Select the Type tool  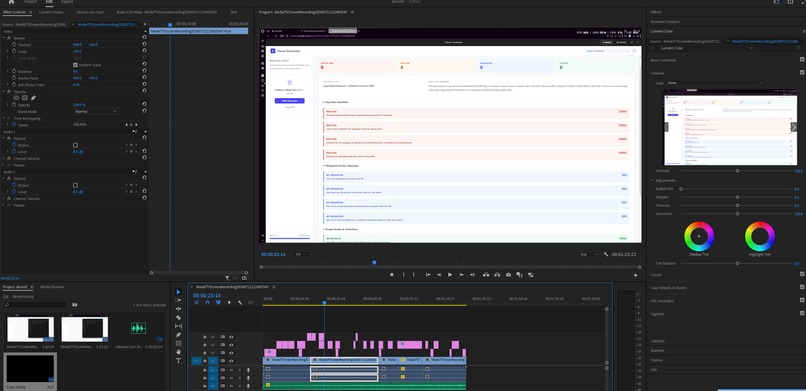178,361
